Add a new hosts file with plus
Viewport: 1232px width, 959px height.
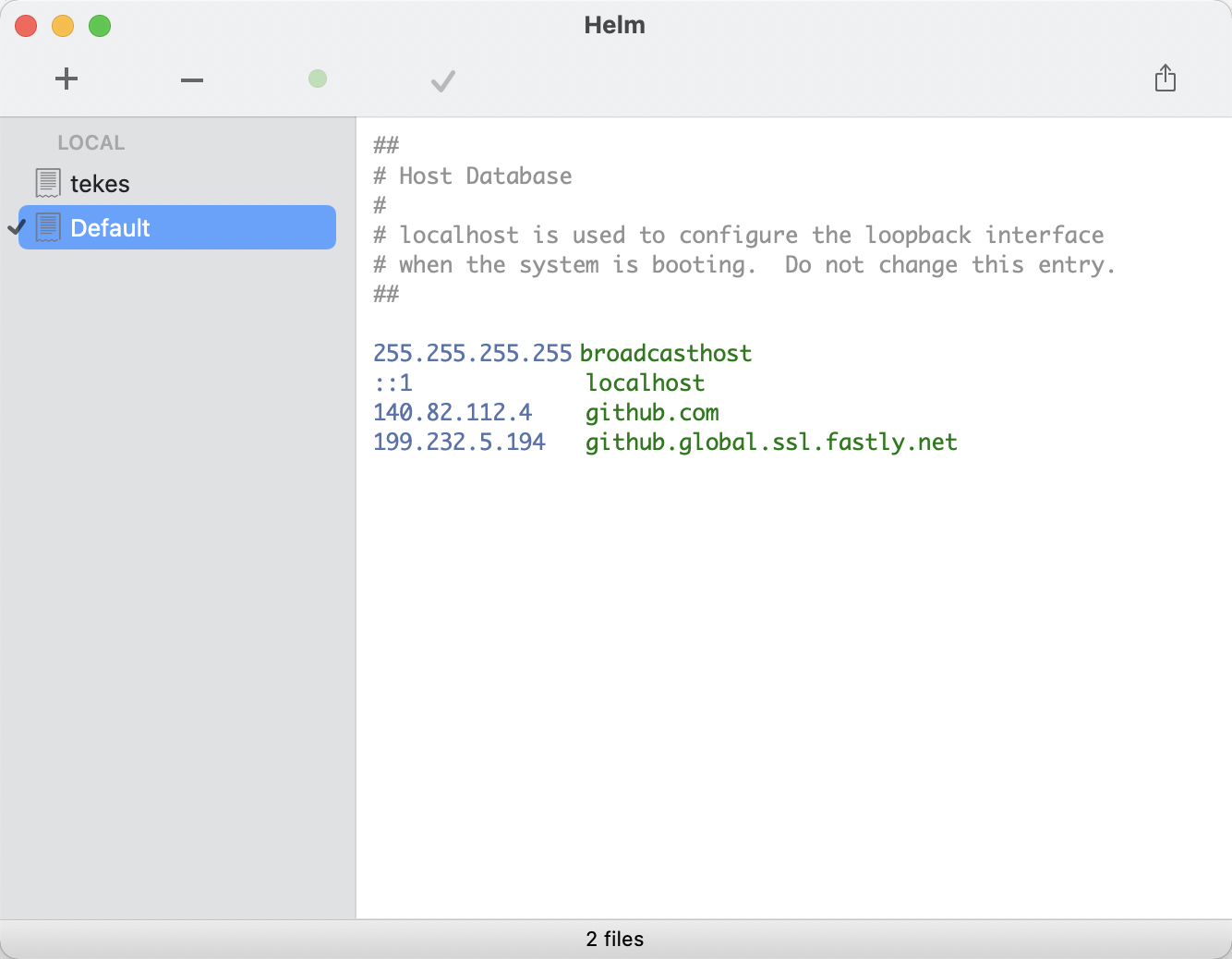(x=66, y=79)
